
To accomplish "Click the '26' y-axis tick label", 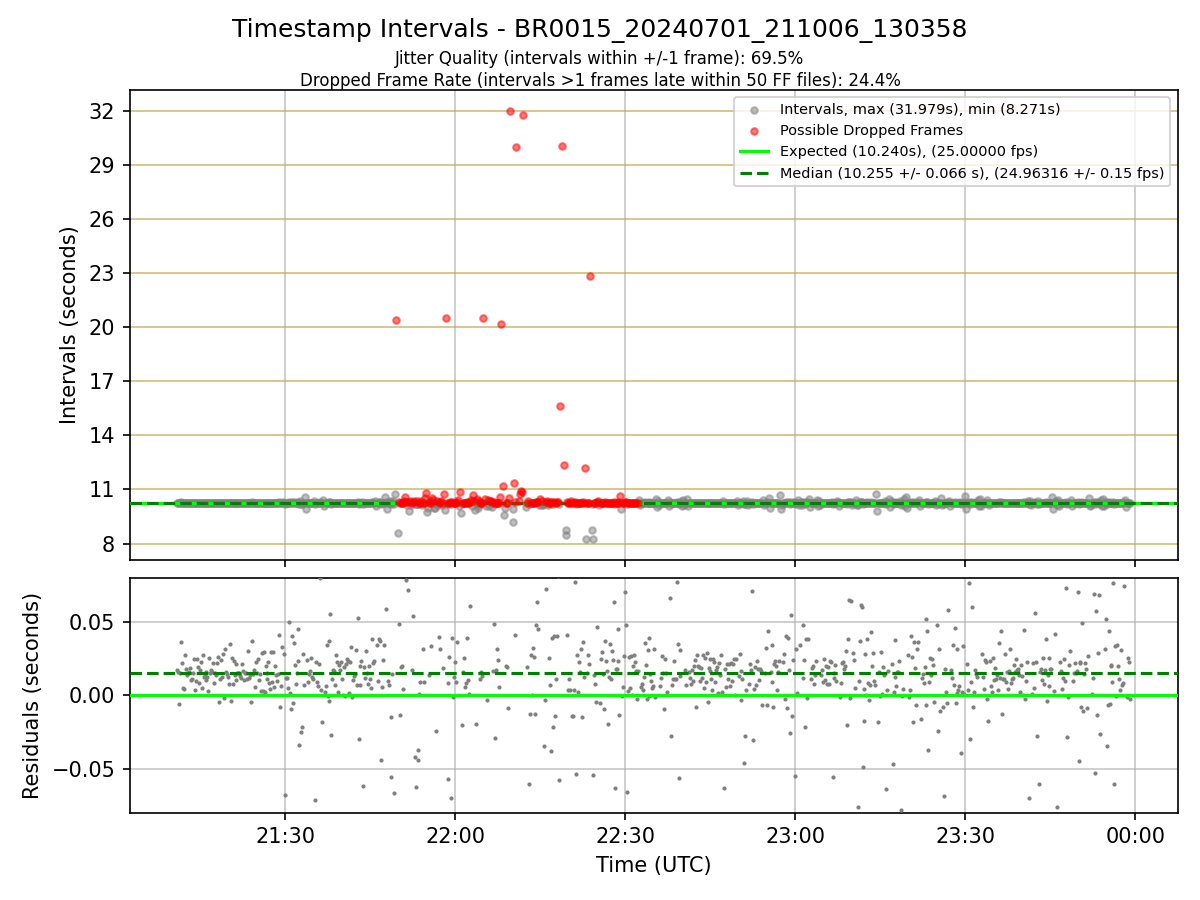I will [x=104, y=219].
